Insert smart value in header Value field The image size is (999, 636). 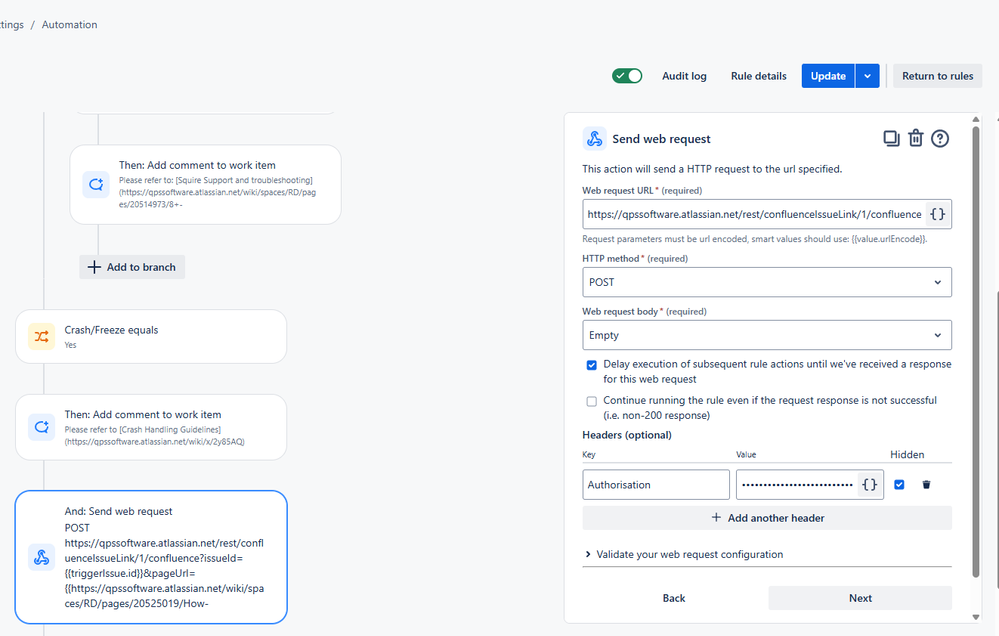870,485
